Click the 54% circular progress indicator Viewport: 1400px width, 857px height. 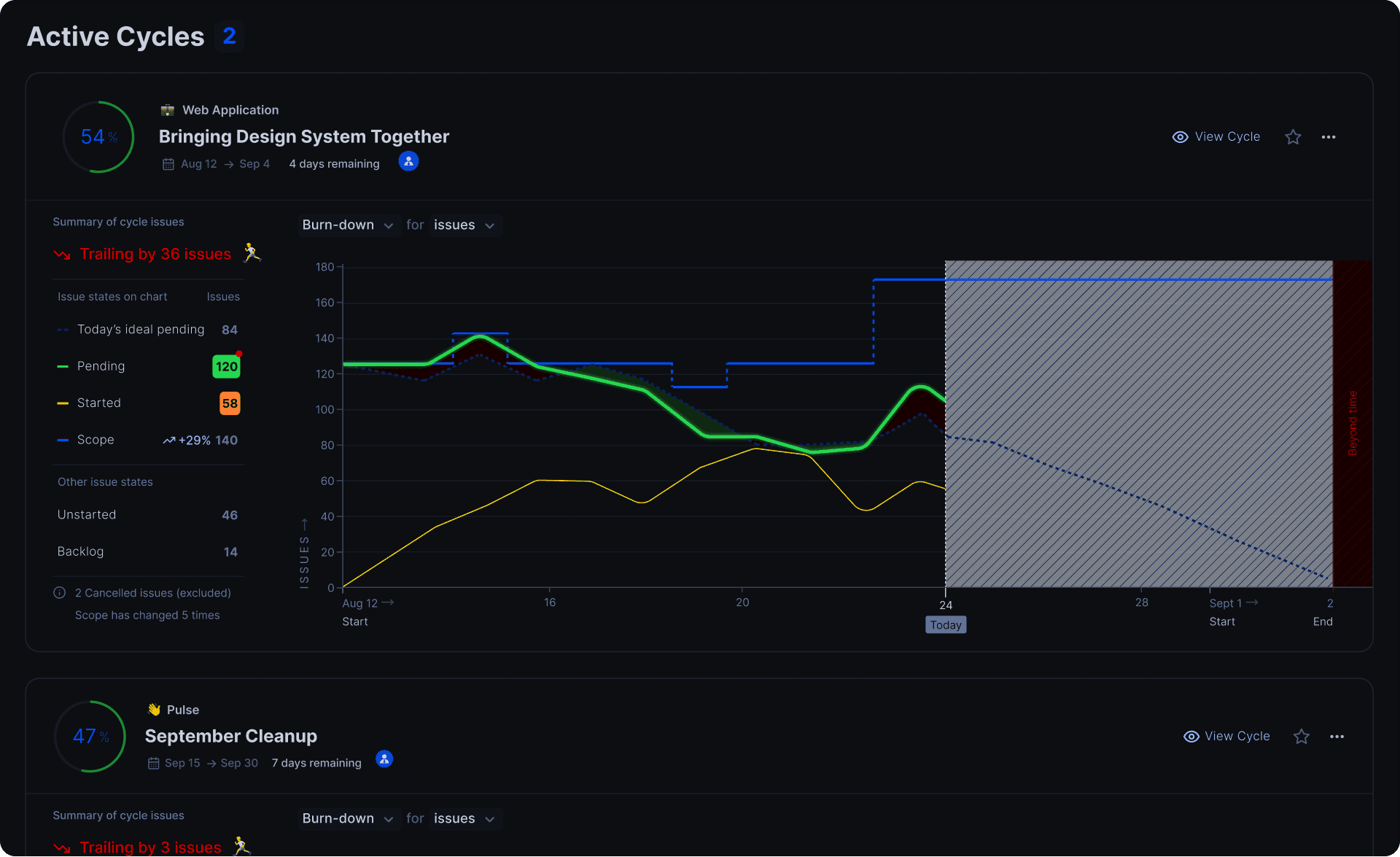tap(98, 137)
